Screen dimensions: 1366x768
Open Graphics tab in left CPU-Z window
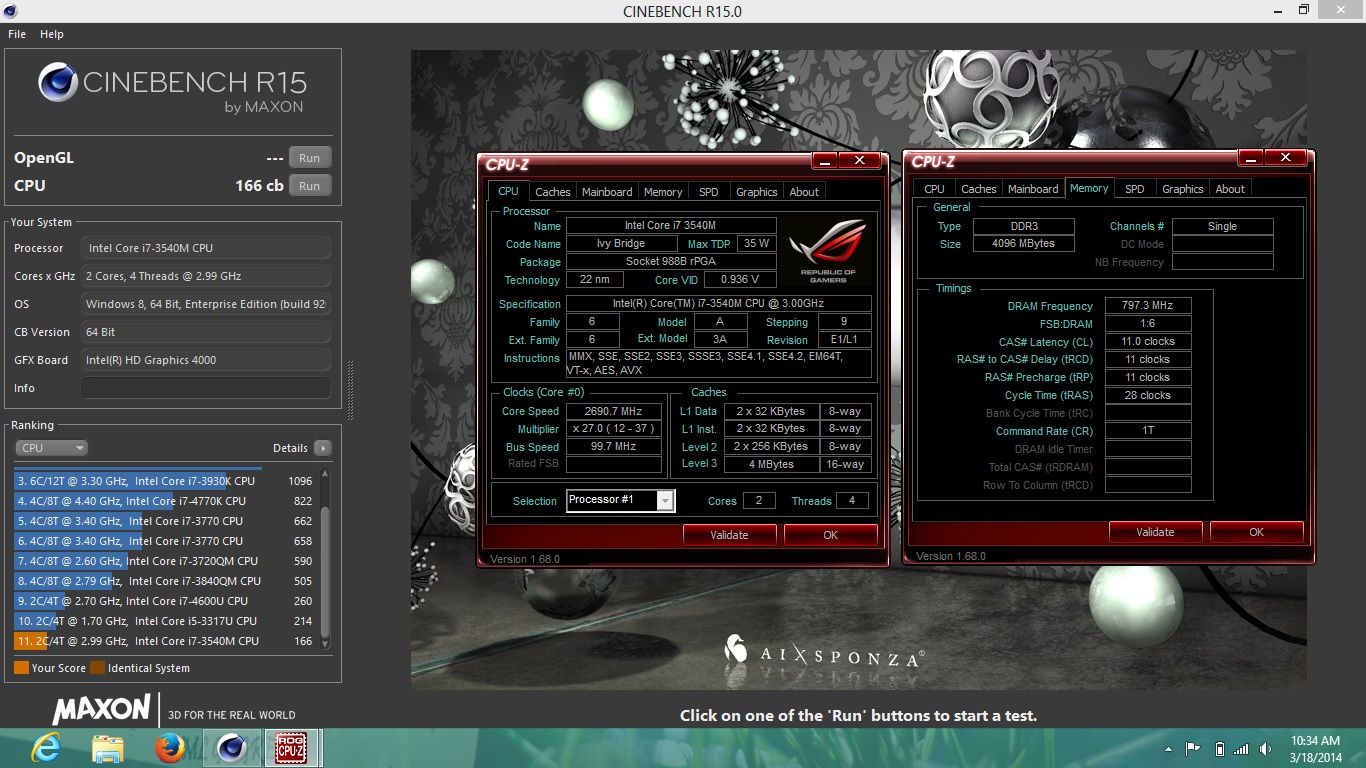pos(757,192)
